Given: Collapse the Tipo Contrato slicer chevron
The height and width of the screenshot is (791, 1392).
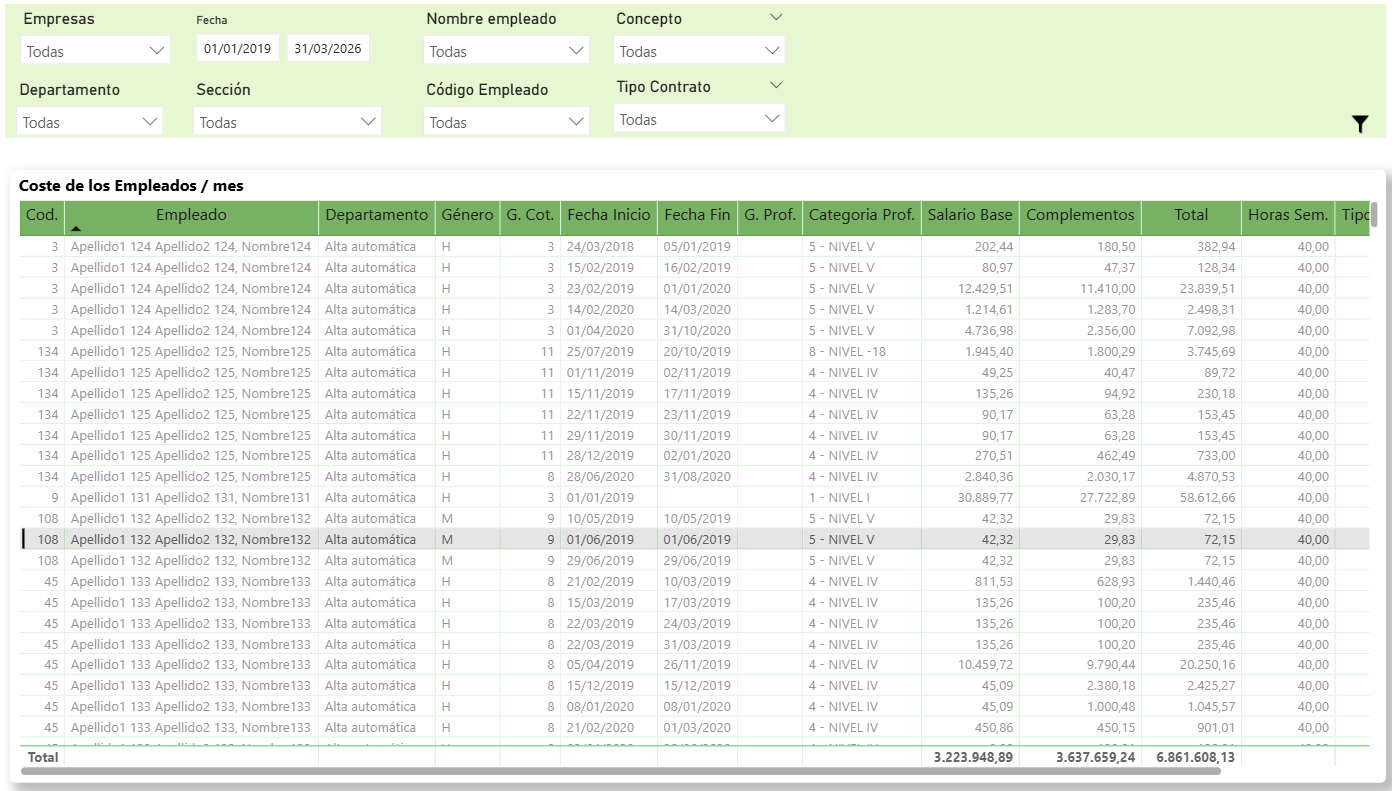Looking at the screenshot, I should pyautogui.click(x=776, y=86).
